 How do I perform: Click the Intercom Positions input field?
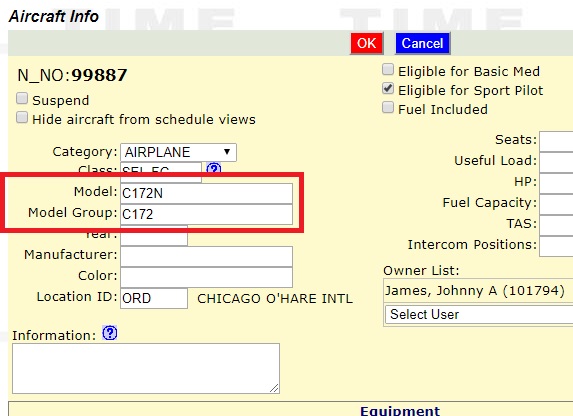(556, 246)
